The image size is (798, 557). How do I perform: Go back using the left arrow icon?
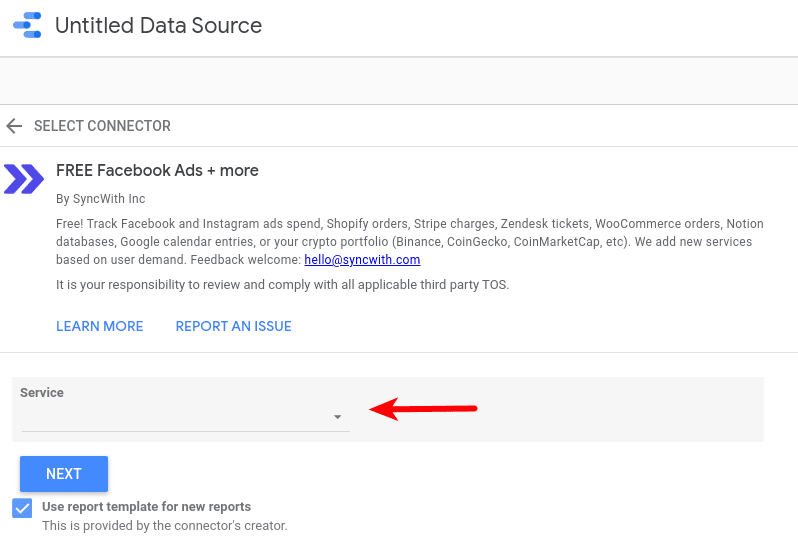click(x=14, y=126)
